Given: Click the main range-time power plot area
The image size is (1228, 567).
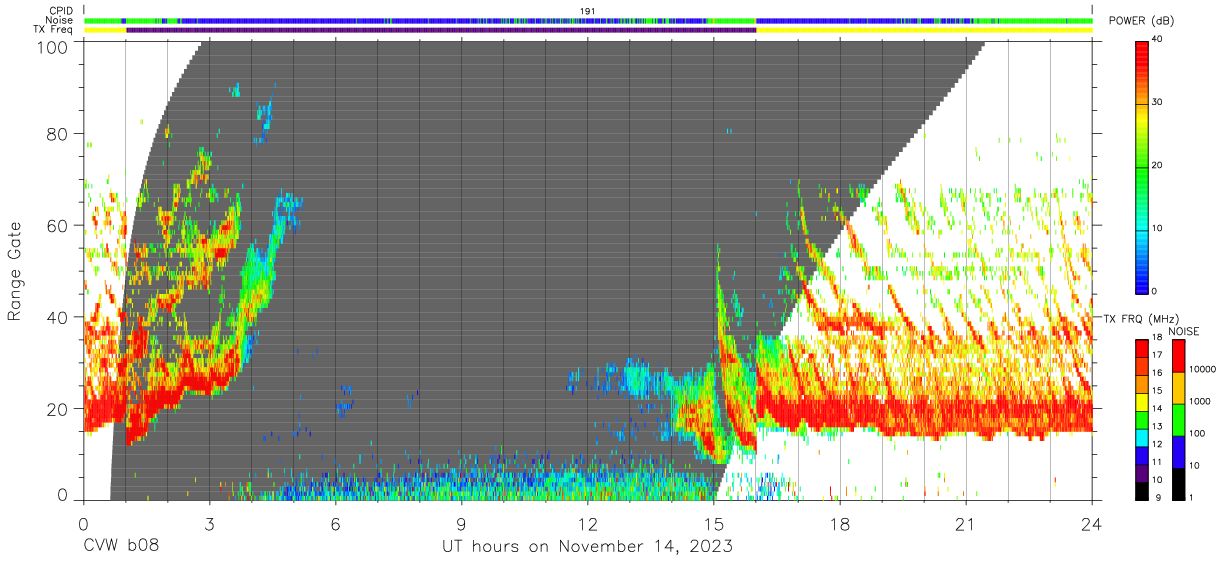Looking at the screenshot, I should tap(588, 270).
